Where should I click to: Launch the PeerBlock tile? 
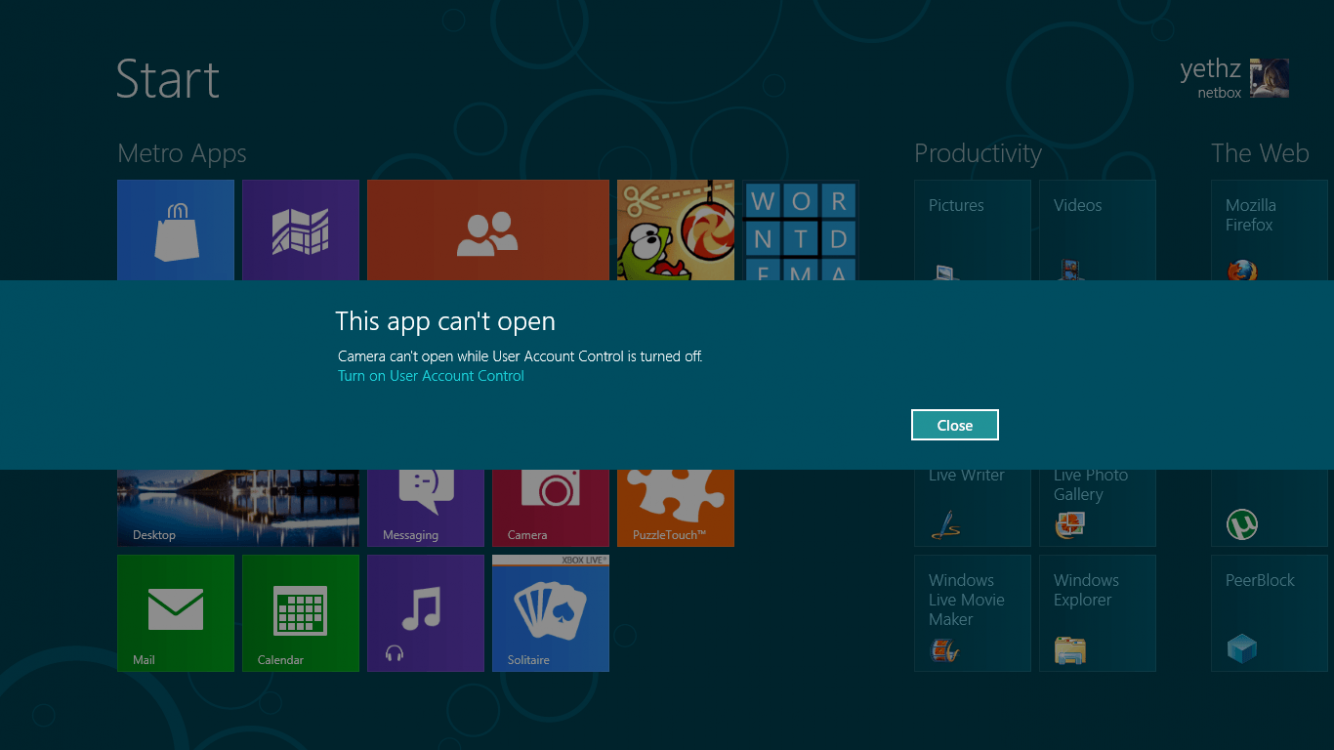pyautogui.click(x=1269, y=613)
